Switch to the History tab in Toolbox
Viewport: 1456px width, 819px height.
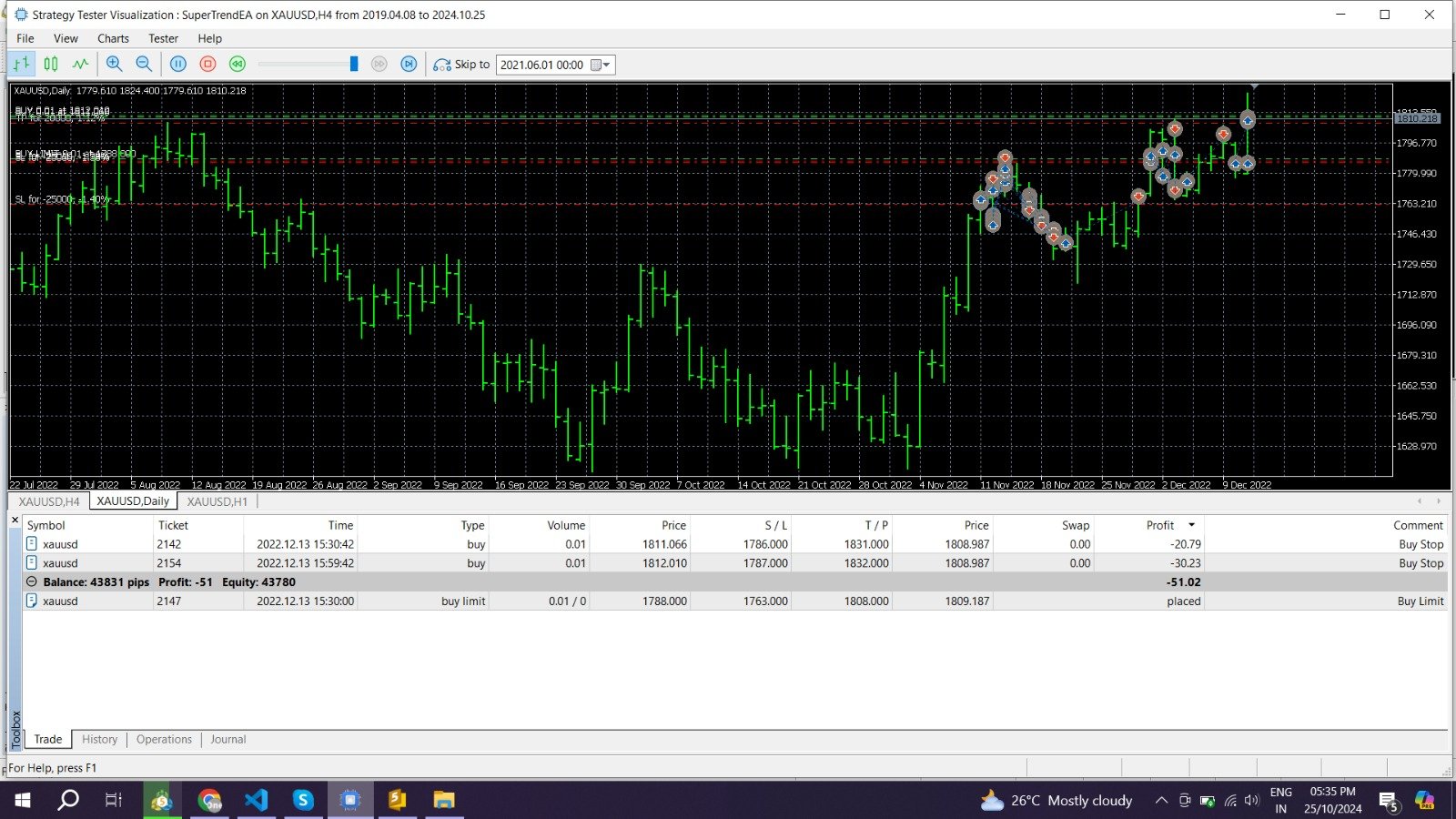point(98,739)
